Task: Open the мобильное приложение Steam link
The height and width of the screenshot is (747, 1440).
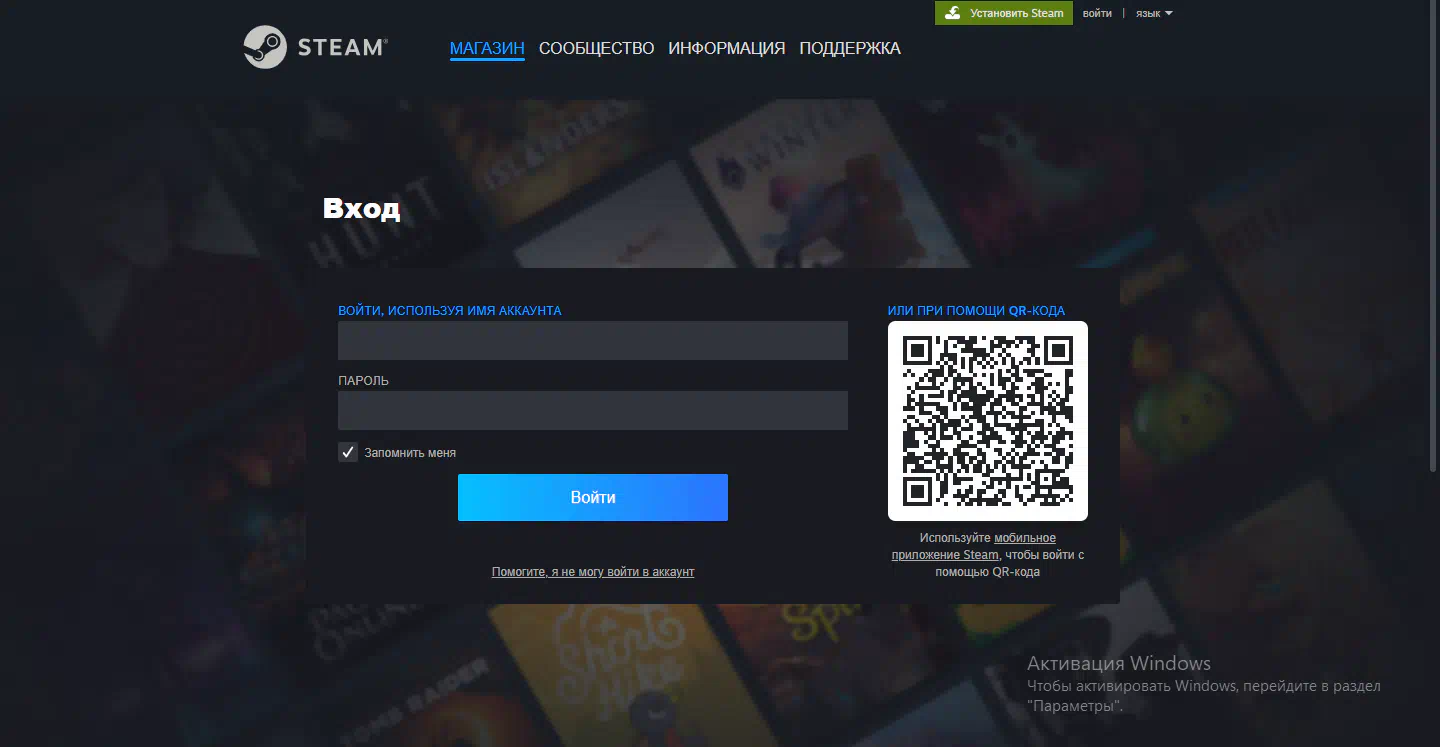Action: click(974, 546)
